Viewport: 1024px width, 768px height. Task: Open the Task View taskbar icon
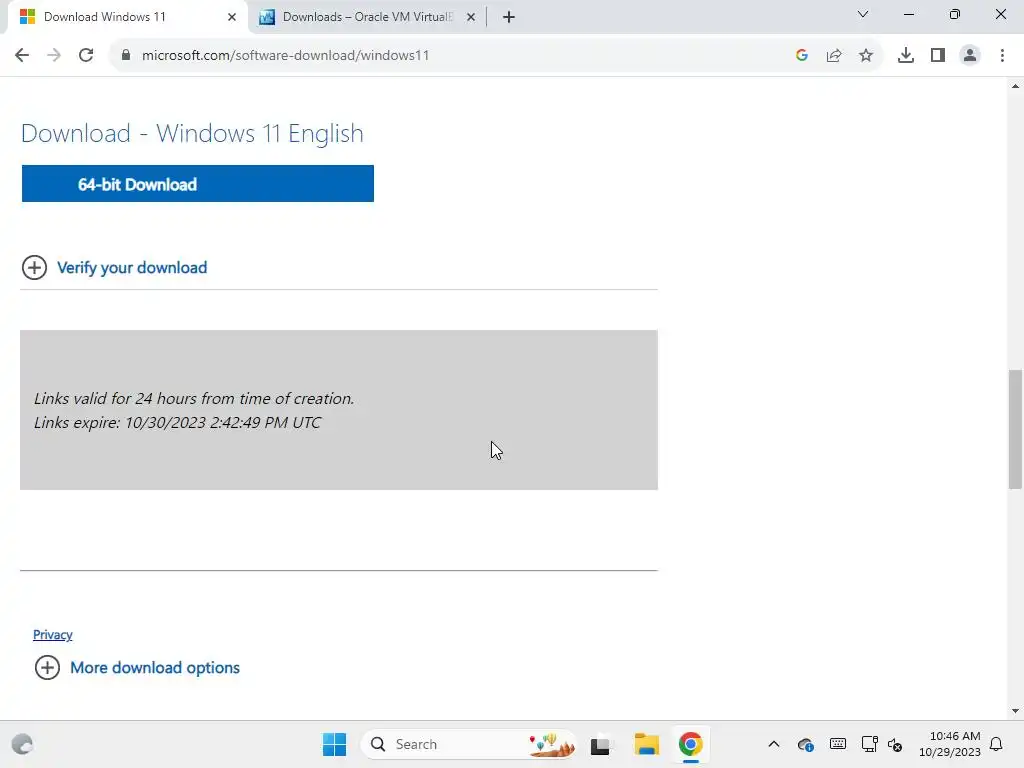[601, 744]
